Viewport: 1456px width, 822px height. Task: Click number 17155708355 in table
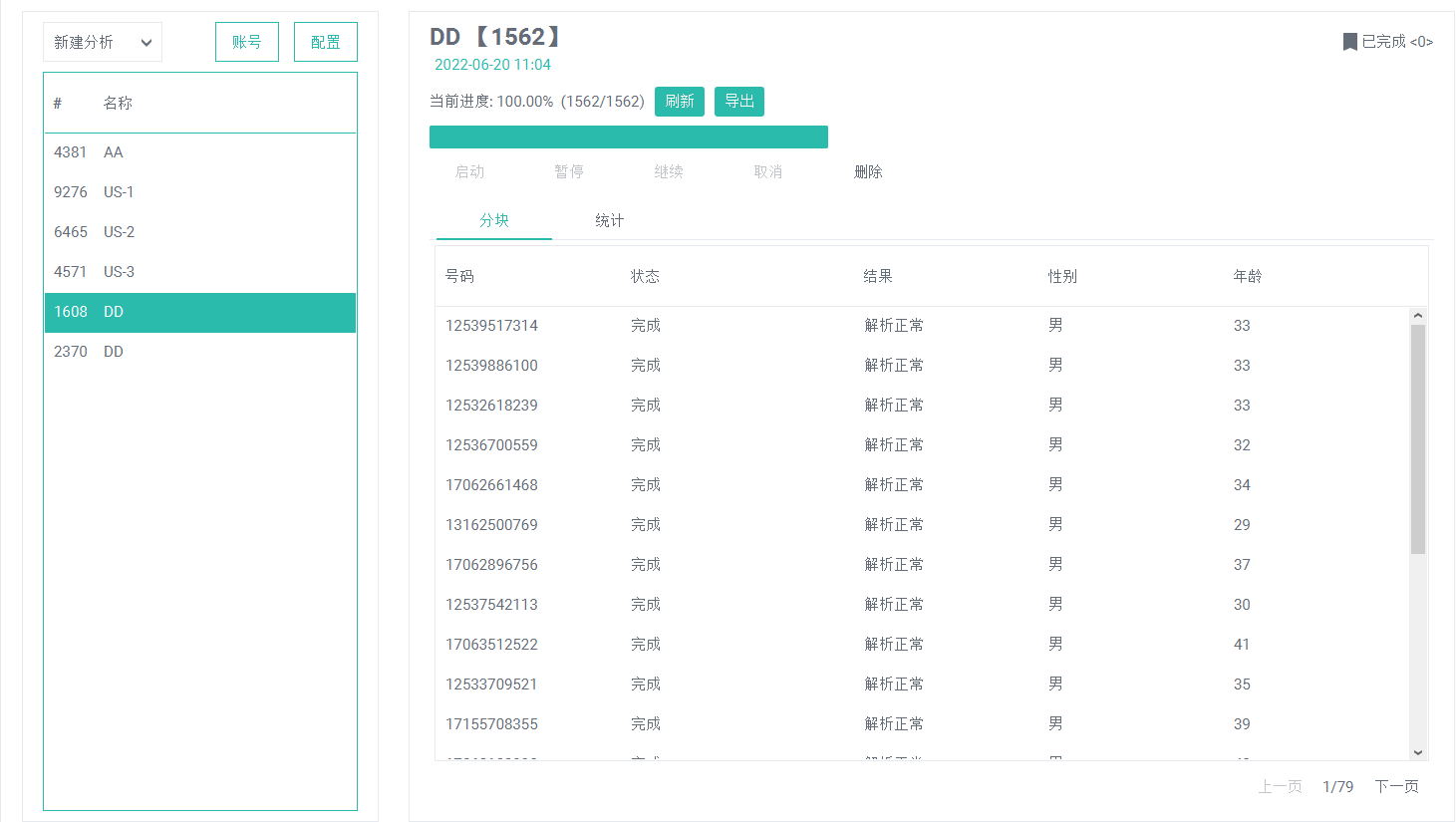pyautogui.click(x=491, y=724)
